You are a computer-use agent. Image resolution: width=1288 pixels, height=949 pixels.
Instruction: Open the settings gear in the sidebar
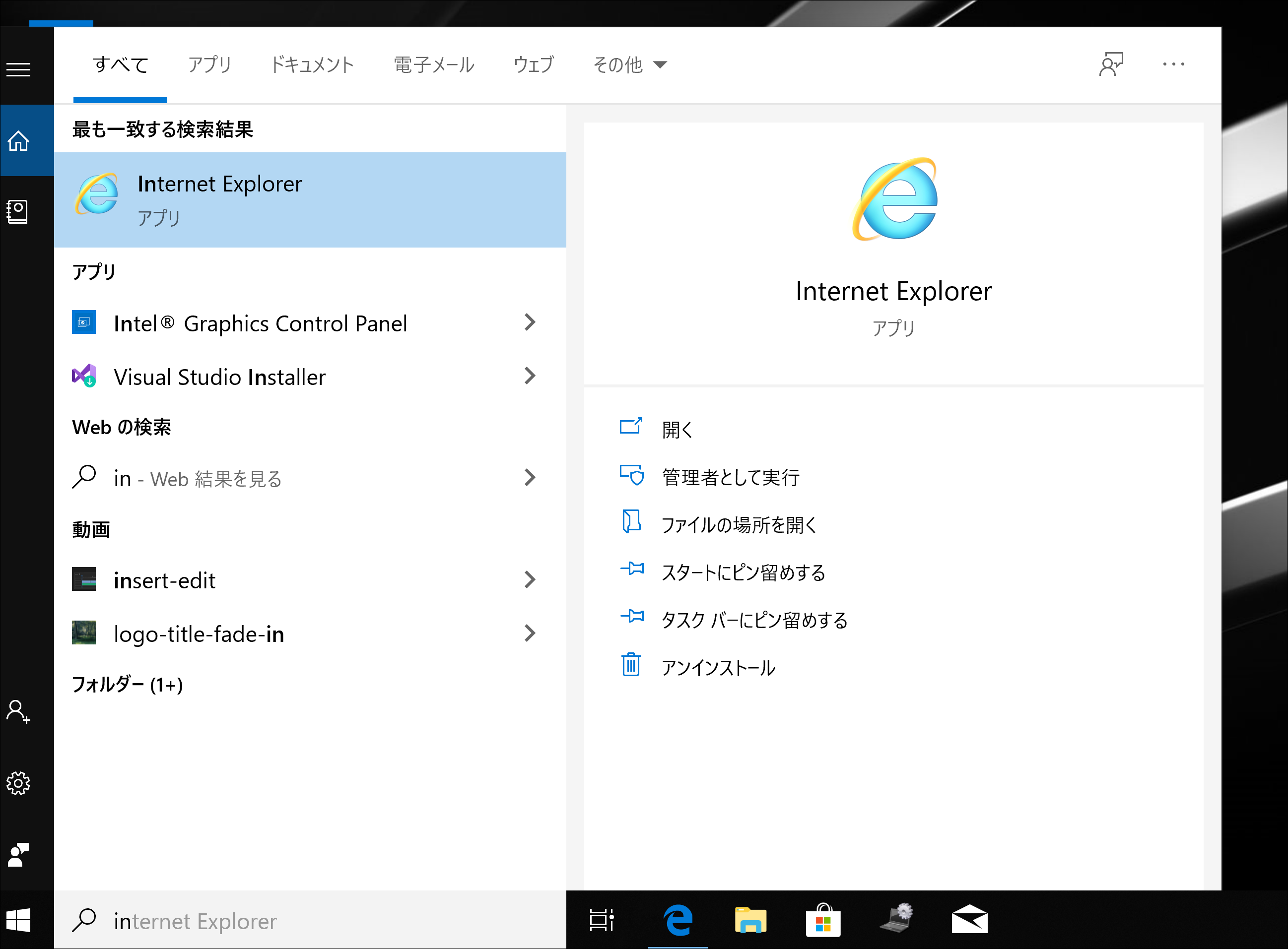[x=18, y=783]
